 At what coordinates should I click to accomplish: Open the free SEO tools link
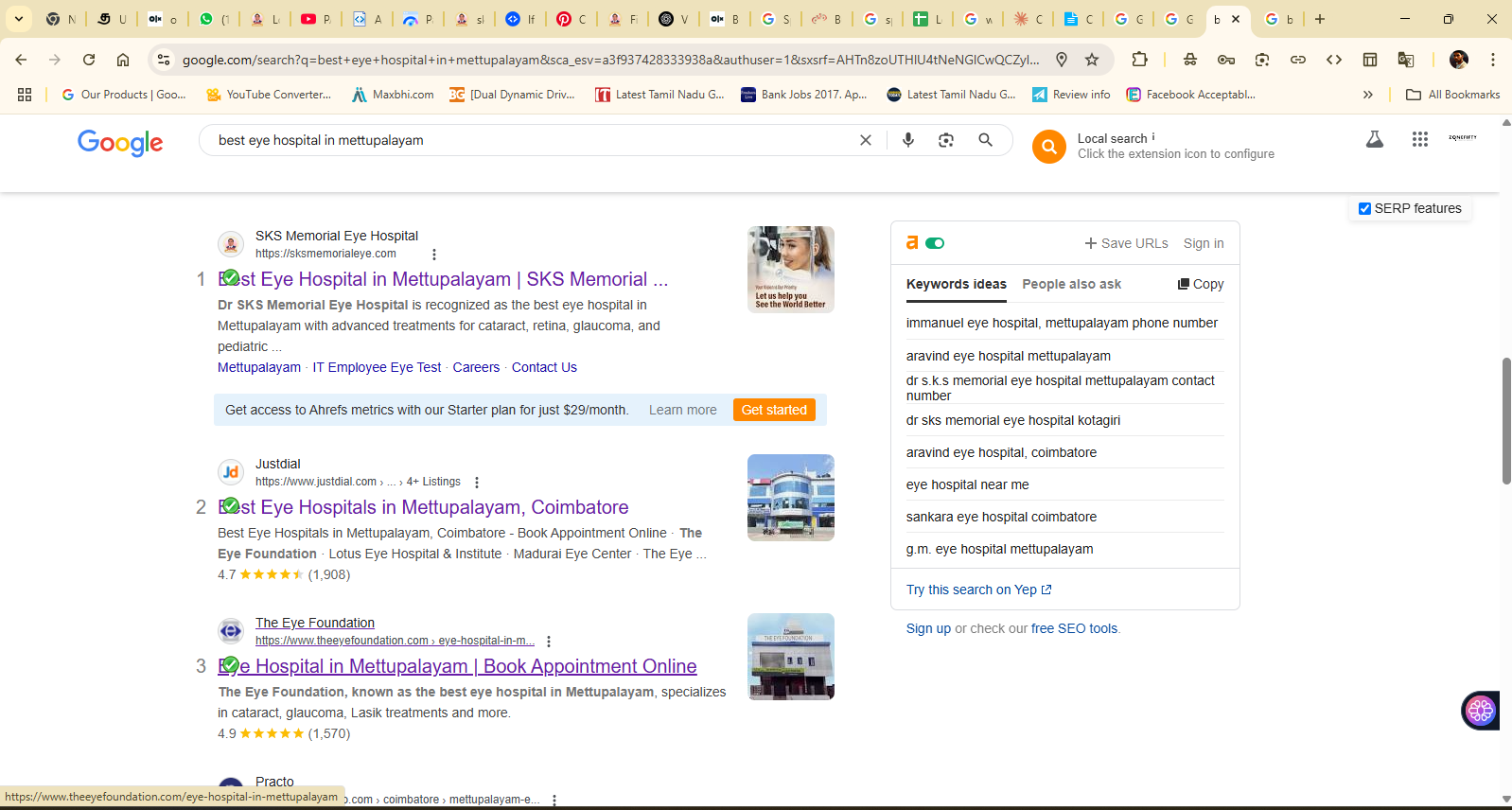point(1074,628)
